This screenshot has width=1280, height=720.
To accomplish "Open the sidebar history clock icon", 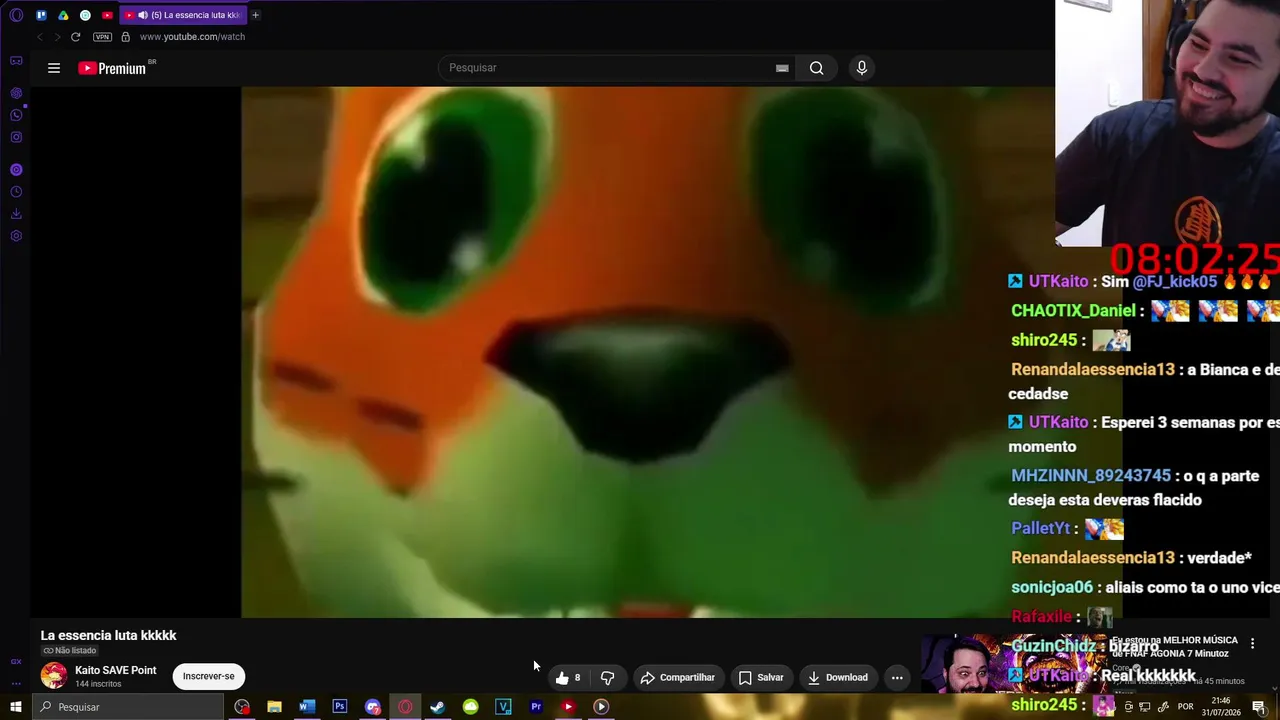I will point(16,192).
